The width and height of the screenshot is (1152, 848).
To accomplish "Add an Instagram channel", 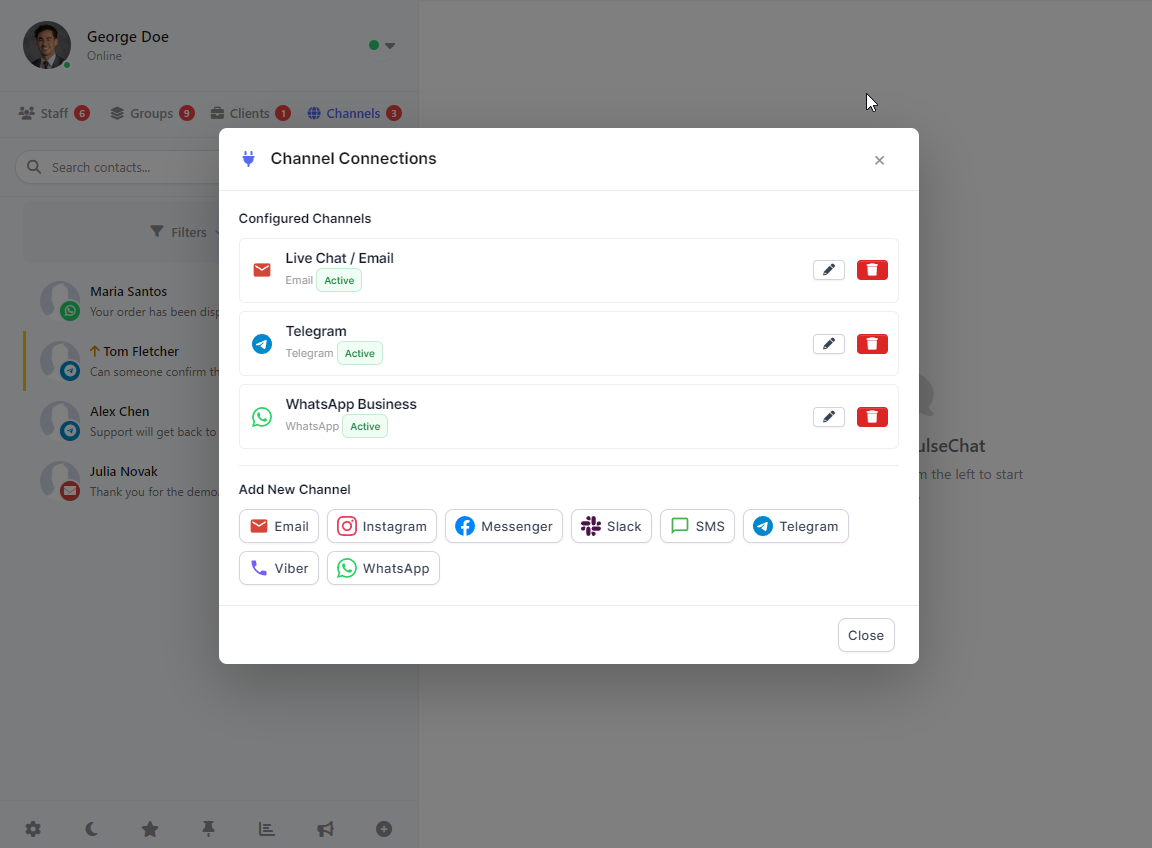I will [381, 526].
